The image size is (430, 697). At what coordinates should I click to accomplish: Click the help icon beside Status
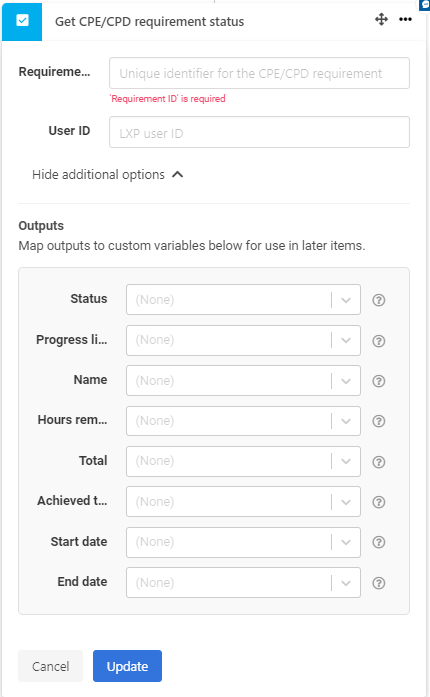click(378, 300)
